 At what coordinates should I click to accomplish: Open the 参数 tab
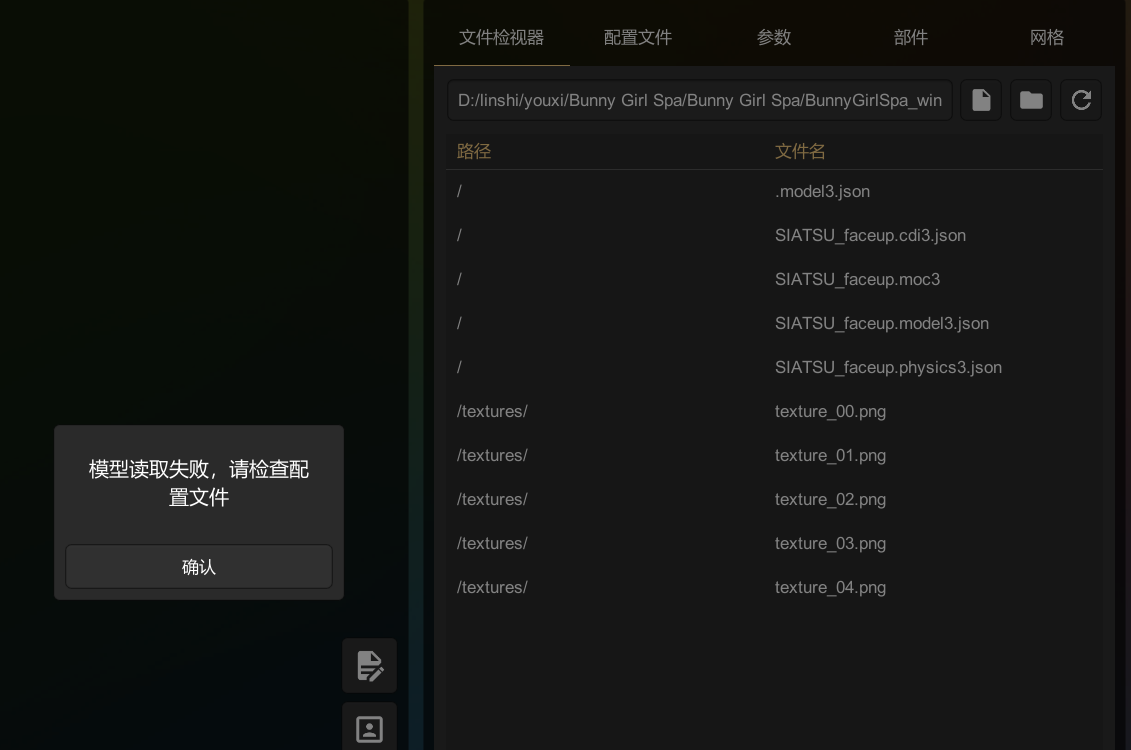774,38
